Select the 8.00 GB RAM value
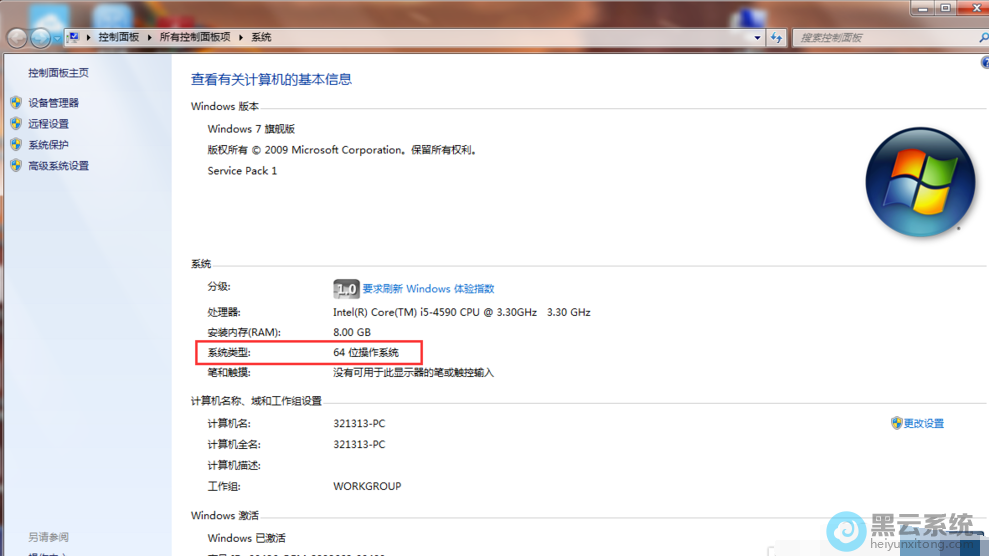The height and width of the screenshot is (556, 989). point(352,332)
